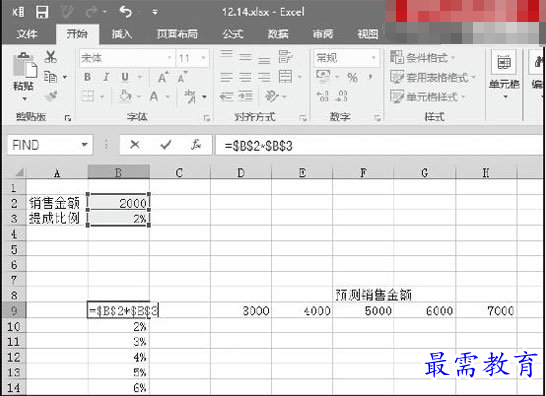Open 套用表格格式 menu

pyautogui.click(x=433, y=77)
